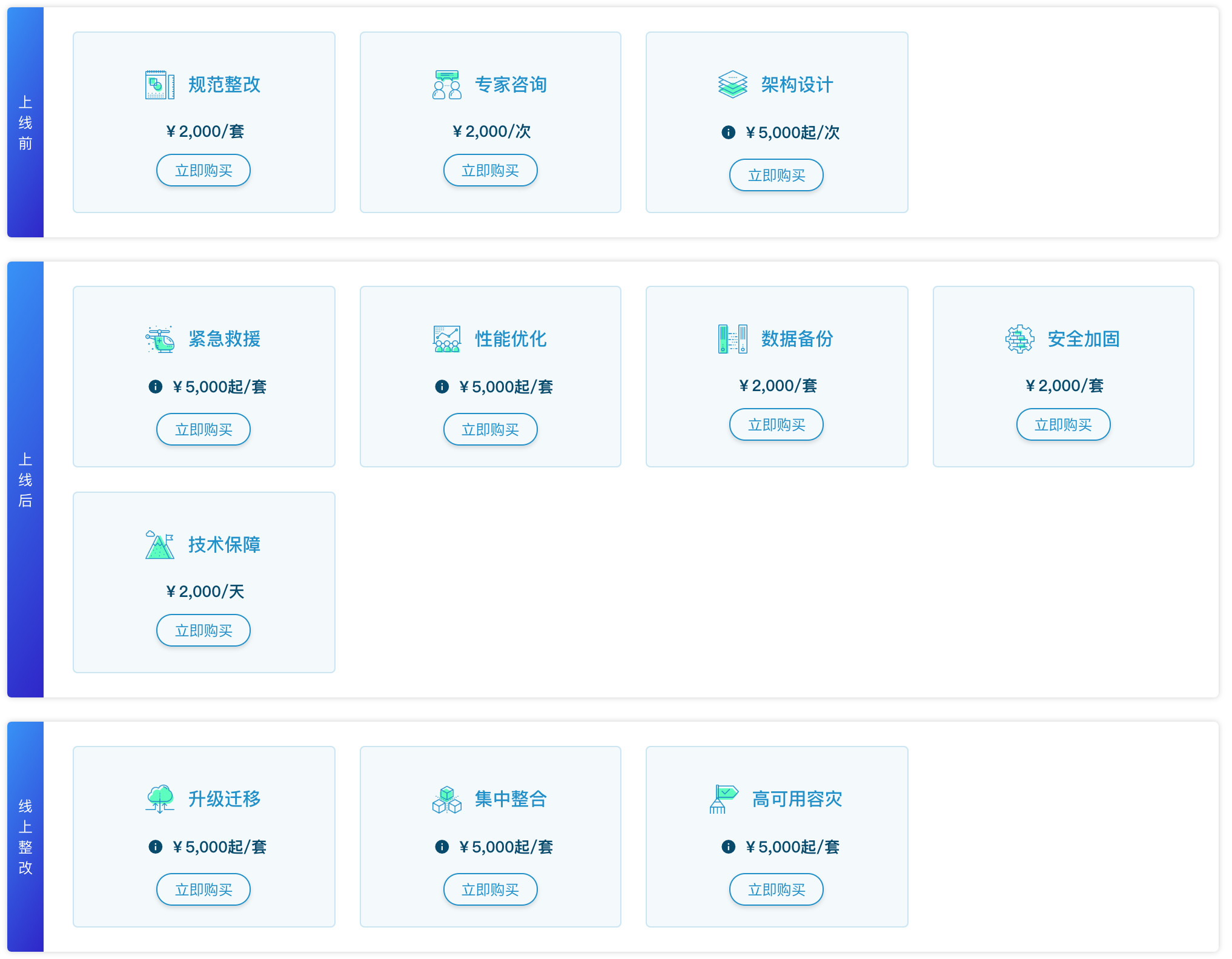Click the 性能优化 chart icon

coord(447,339)
